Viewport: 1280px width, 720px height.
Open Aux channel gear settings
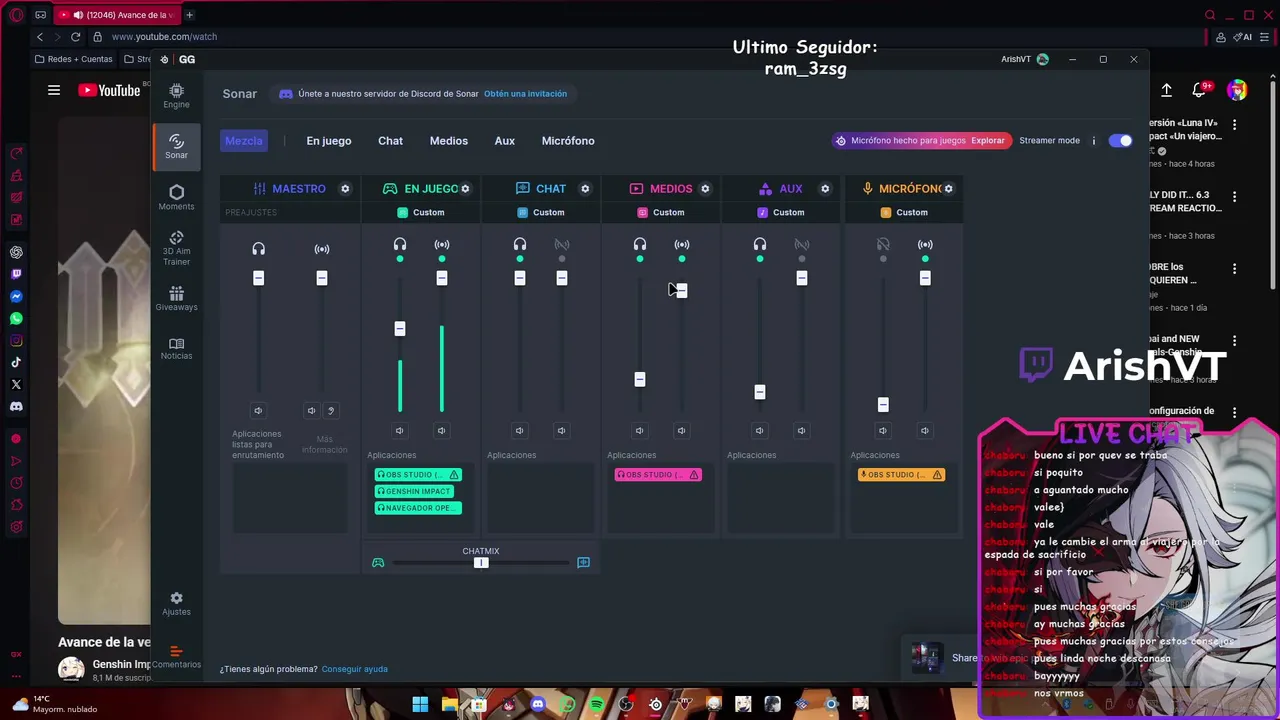click(x=825, y=188)
